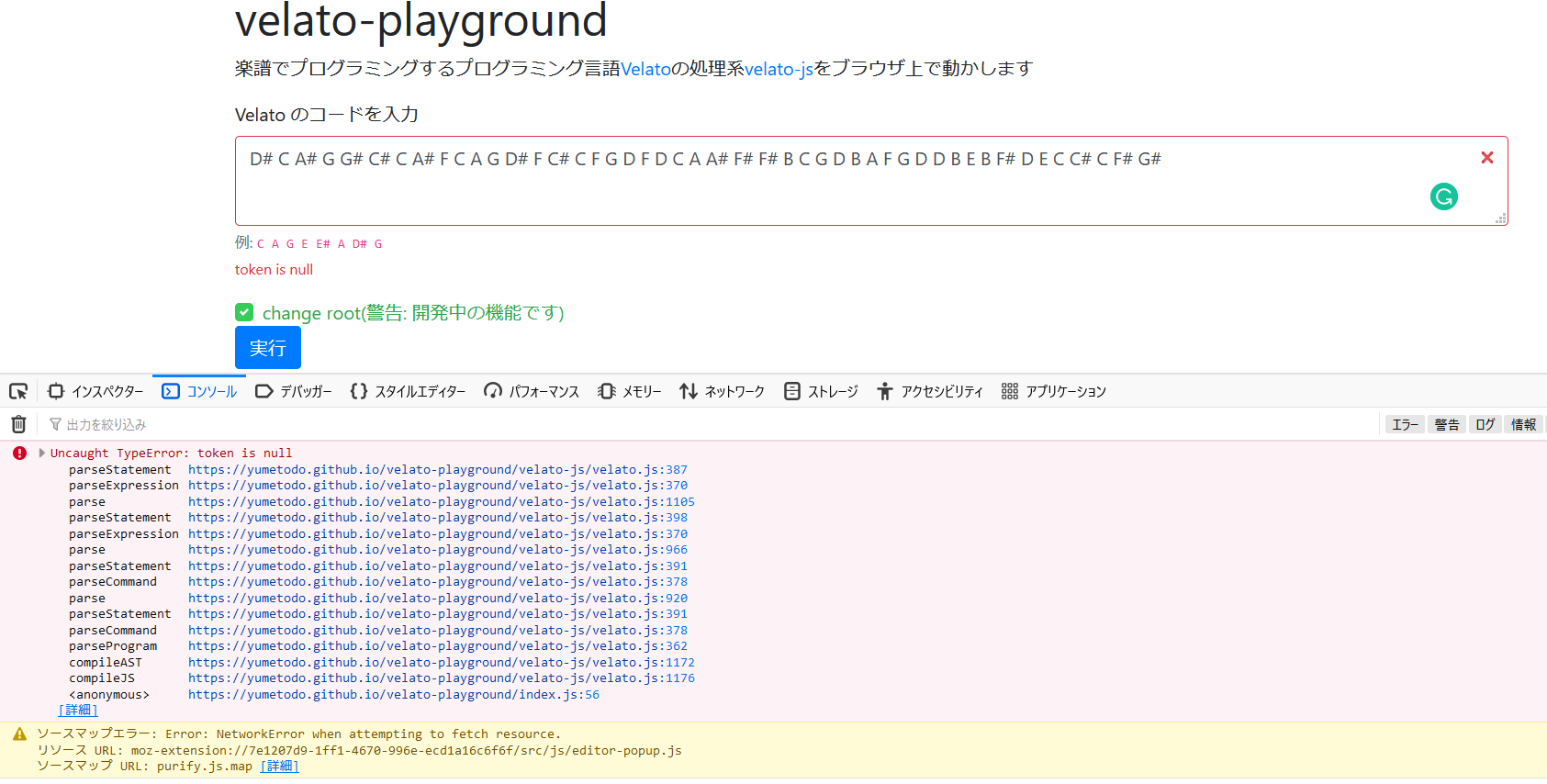Image resolution: width=1547 pixels, height=784 pixels.
Task: Click the red X icon in textarea
Action: click(1487, 158)
